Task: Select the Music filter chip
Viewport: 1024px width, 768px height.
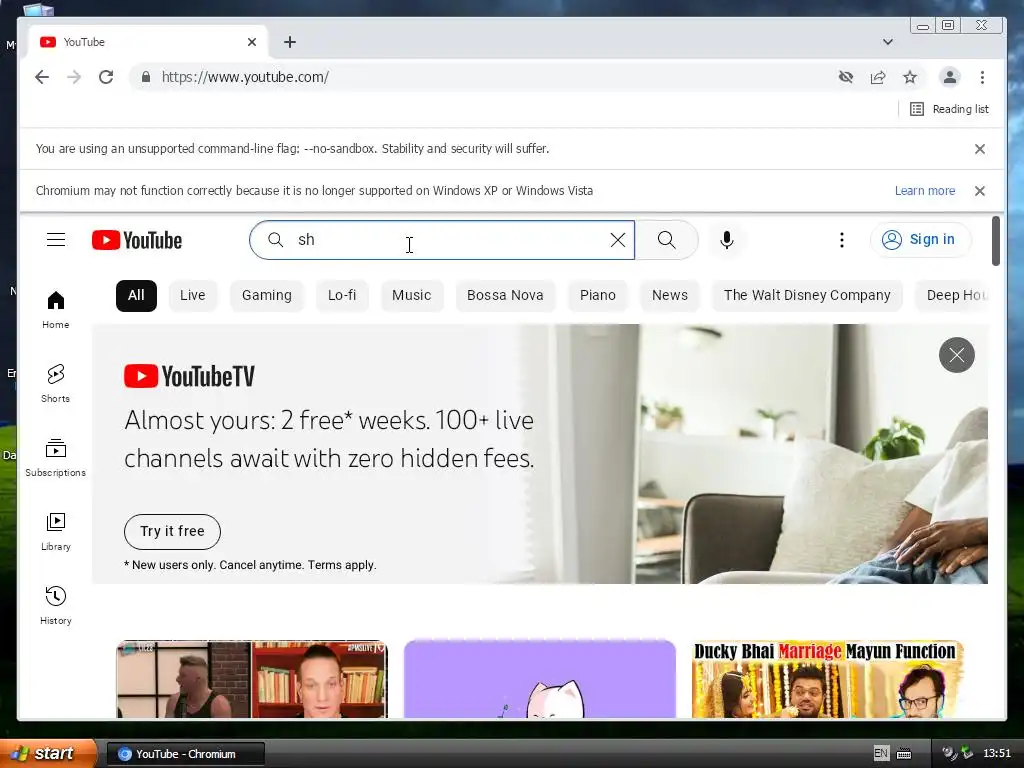Action: coord(411,295)
